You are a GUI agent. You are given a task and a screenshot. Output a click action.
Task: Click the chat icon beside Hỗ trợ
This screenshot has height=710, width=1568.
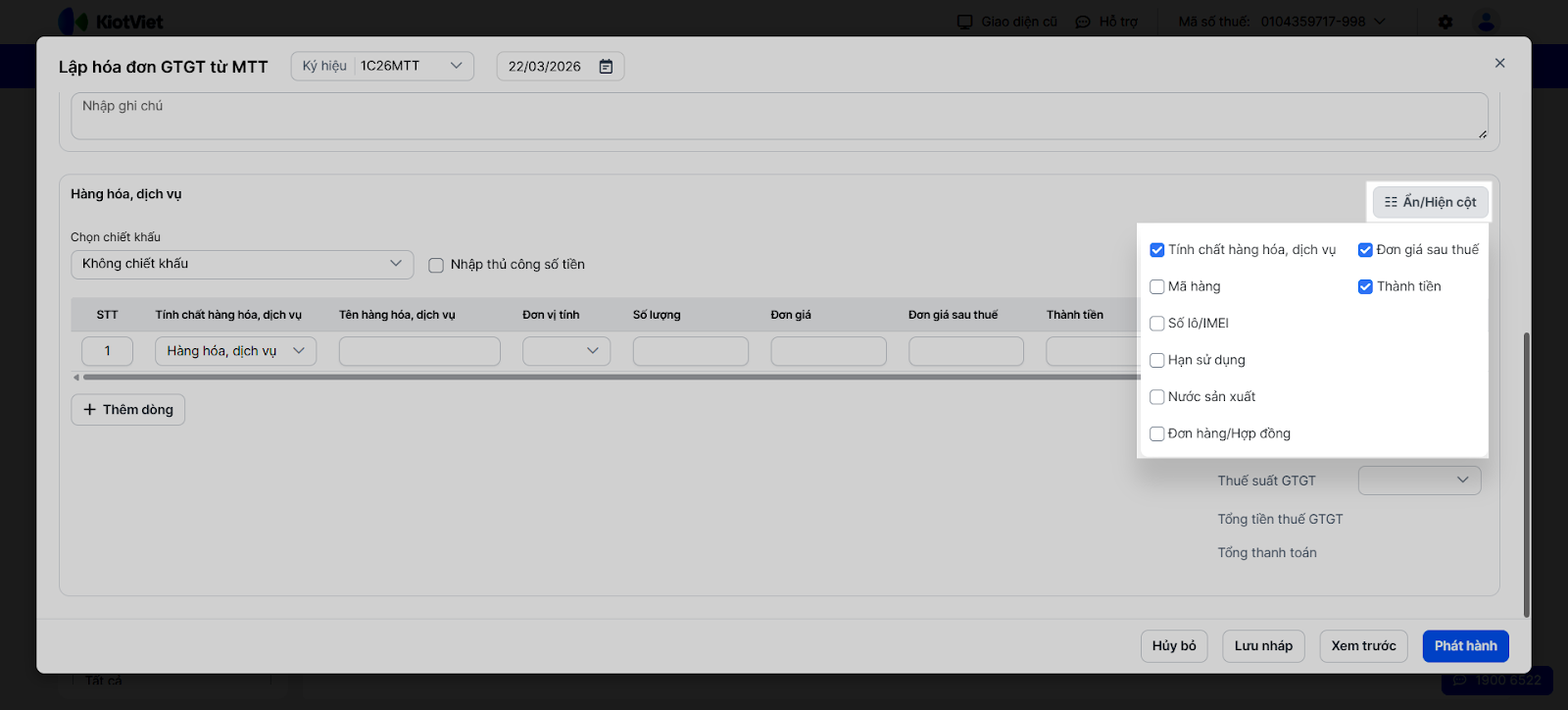pos(1083,22)
